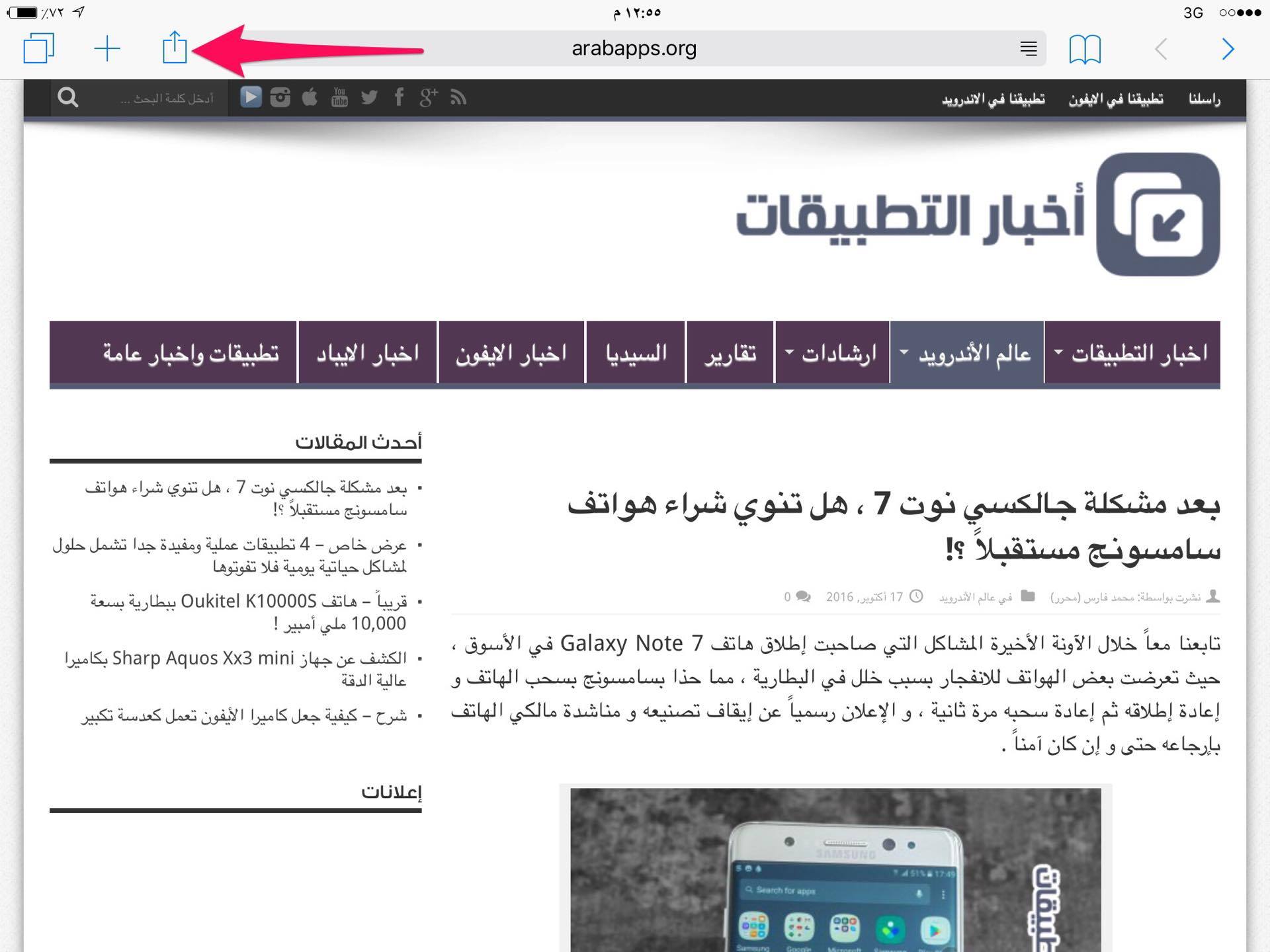Open the تقارير menu item
The height and width of the screenshot is (952, 1270).
coord(730,352)
